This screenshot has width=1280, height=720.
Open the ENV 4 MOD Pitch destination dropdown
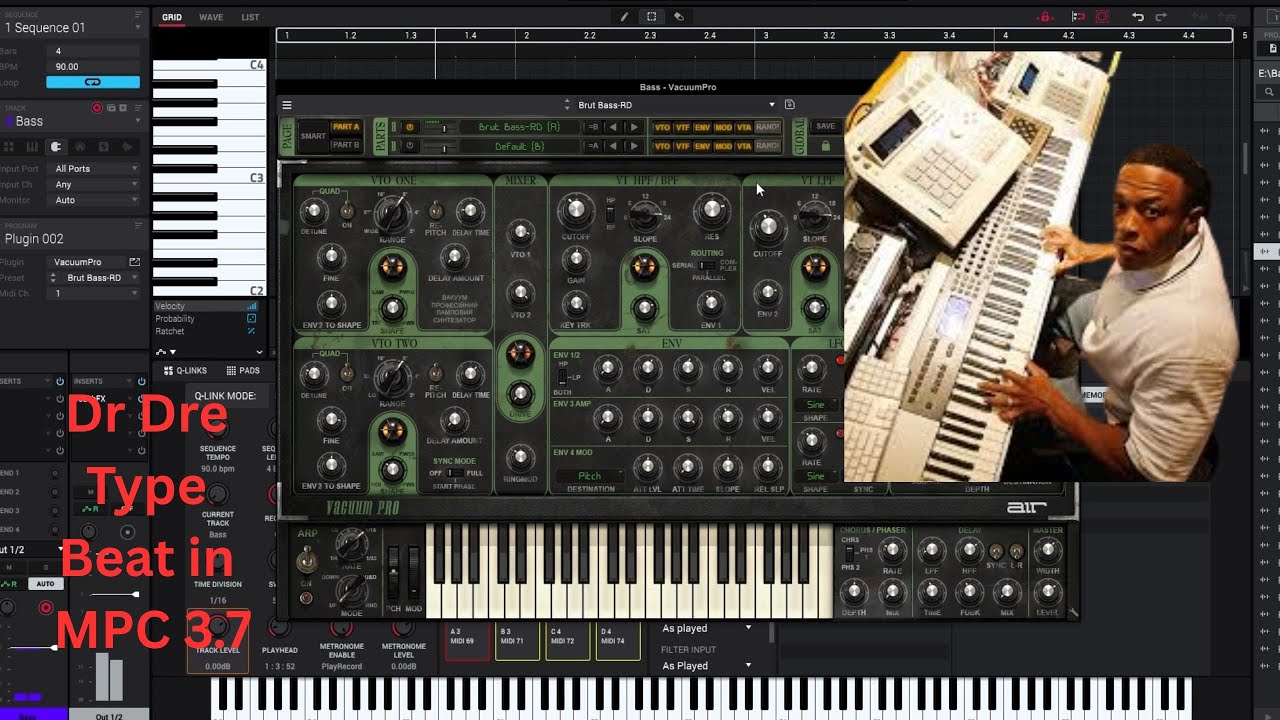coord(590,476)
